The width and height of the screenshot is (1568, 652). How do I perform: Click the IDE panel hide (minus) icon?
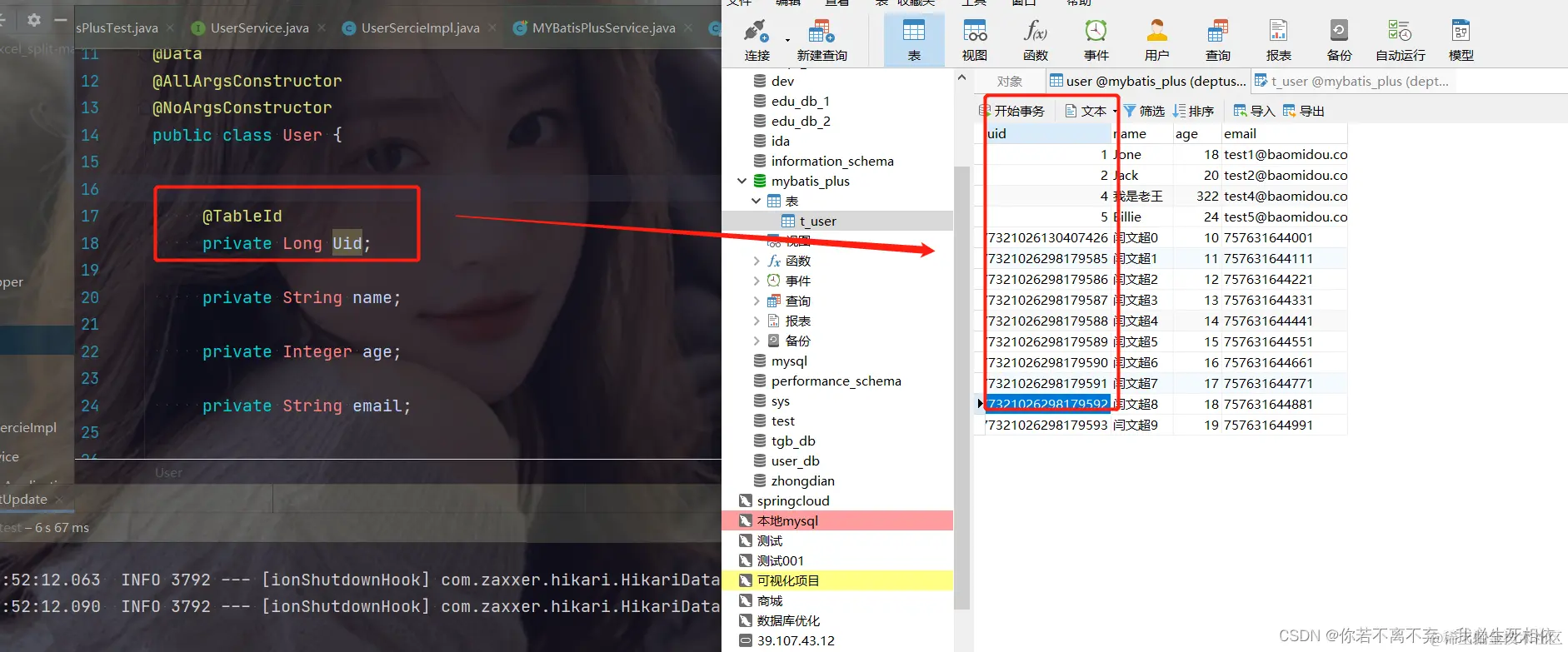point(61,19)
